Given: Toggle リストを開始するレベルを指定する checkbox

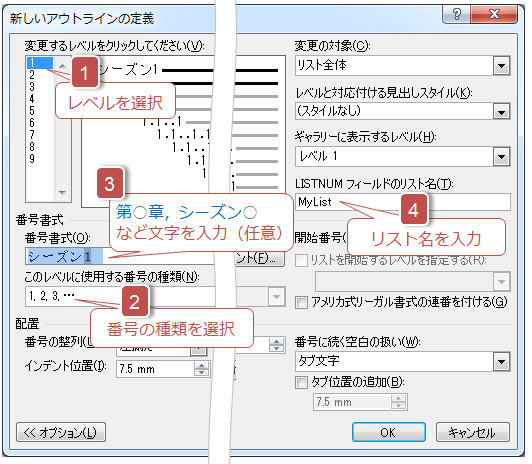Looking at the screenshot, I should pos(301,260).
